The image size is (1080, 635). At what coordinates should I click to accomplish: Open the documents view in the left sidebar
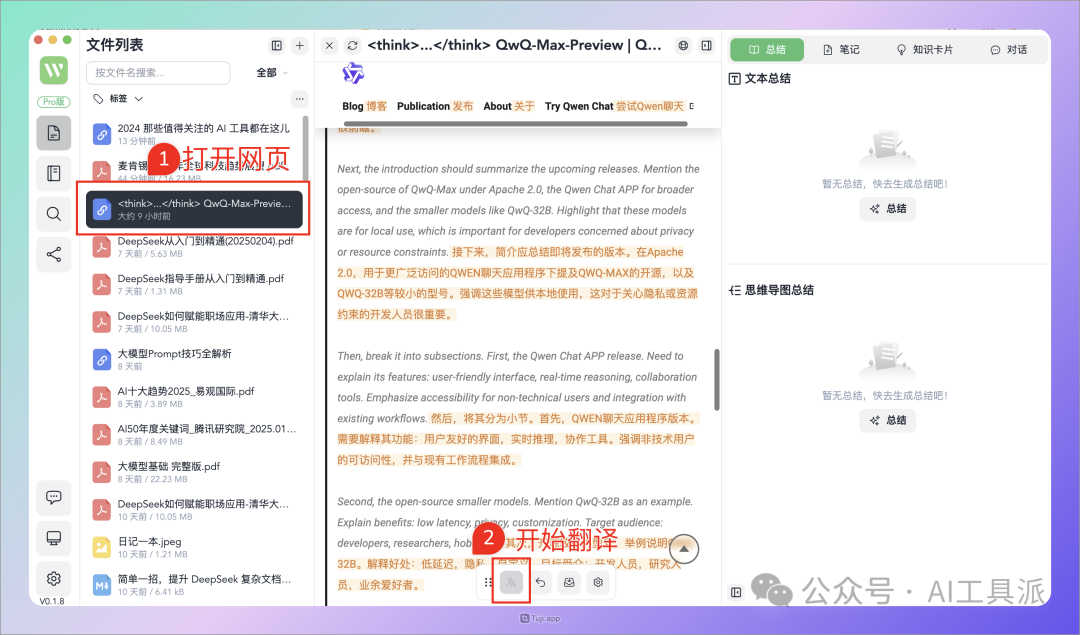(x=54, y=133)
